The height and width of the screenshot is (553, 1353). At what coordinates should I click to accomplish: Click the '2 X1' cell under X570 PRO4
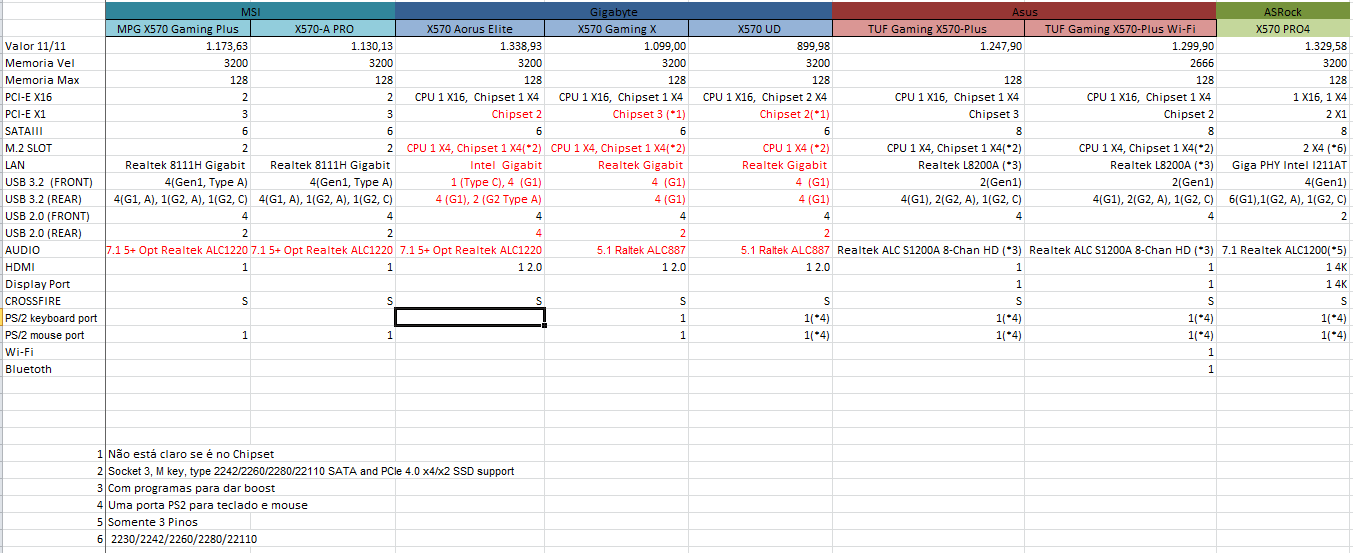[x=1284, y=114]
